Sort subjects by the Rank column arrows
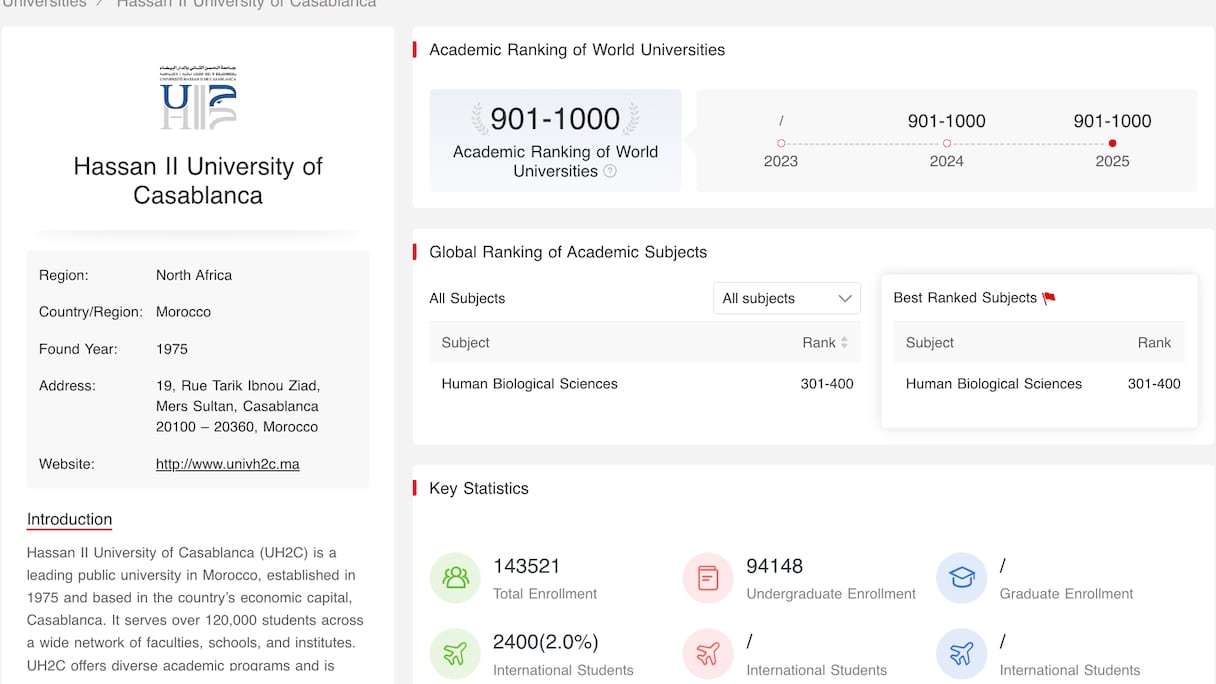The width and height of the screenshot is (1216, 684). tap(844, 343)
